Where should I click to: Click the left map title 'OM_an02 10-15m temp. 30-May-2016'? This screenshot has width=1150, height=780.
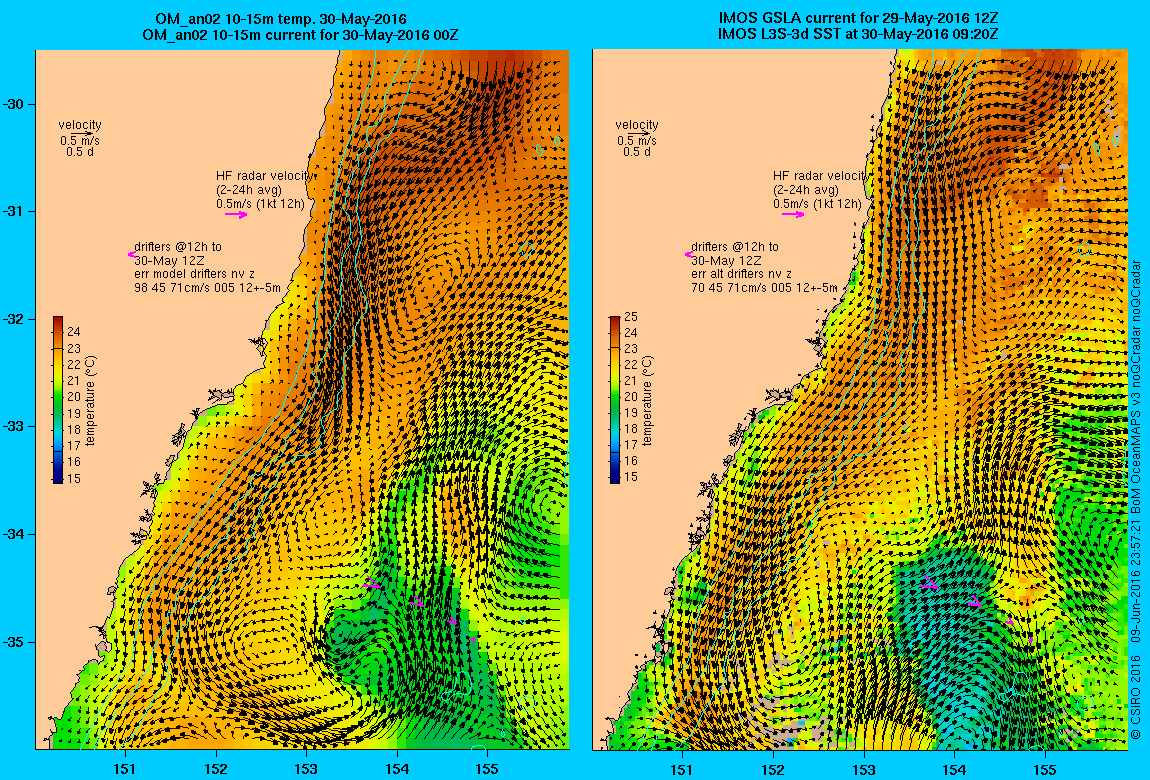pyautogui.click(x=281, y=19)
